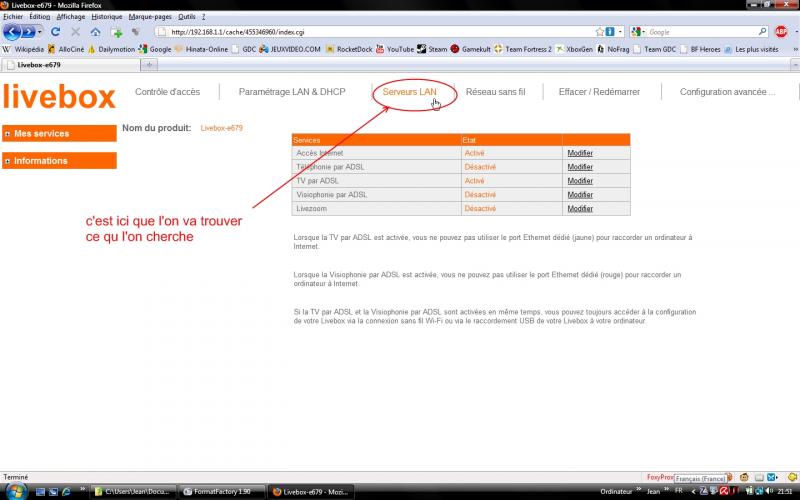The width and height of the screenshot is (800, 500).
Task: Click FoxyProxy in the status bar
Action: pyautogui.click(x=660, y=477)
